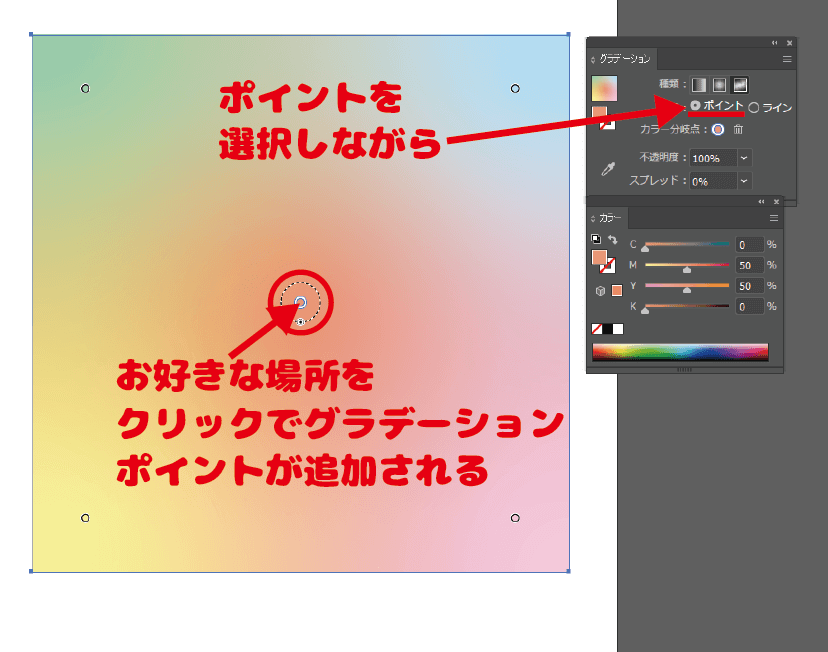Image resolution: width=828 pixels, height=652 pixels.
Task: Set color to None swatch in Color panel
Action: [597, 329]
